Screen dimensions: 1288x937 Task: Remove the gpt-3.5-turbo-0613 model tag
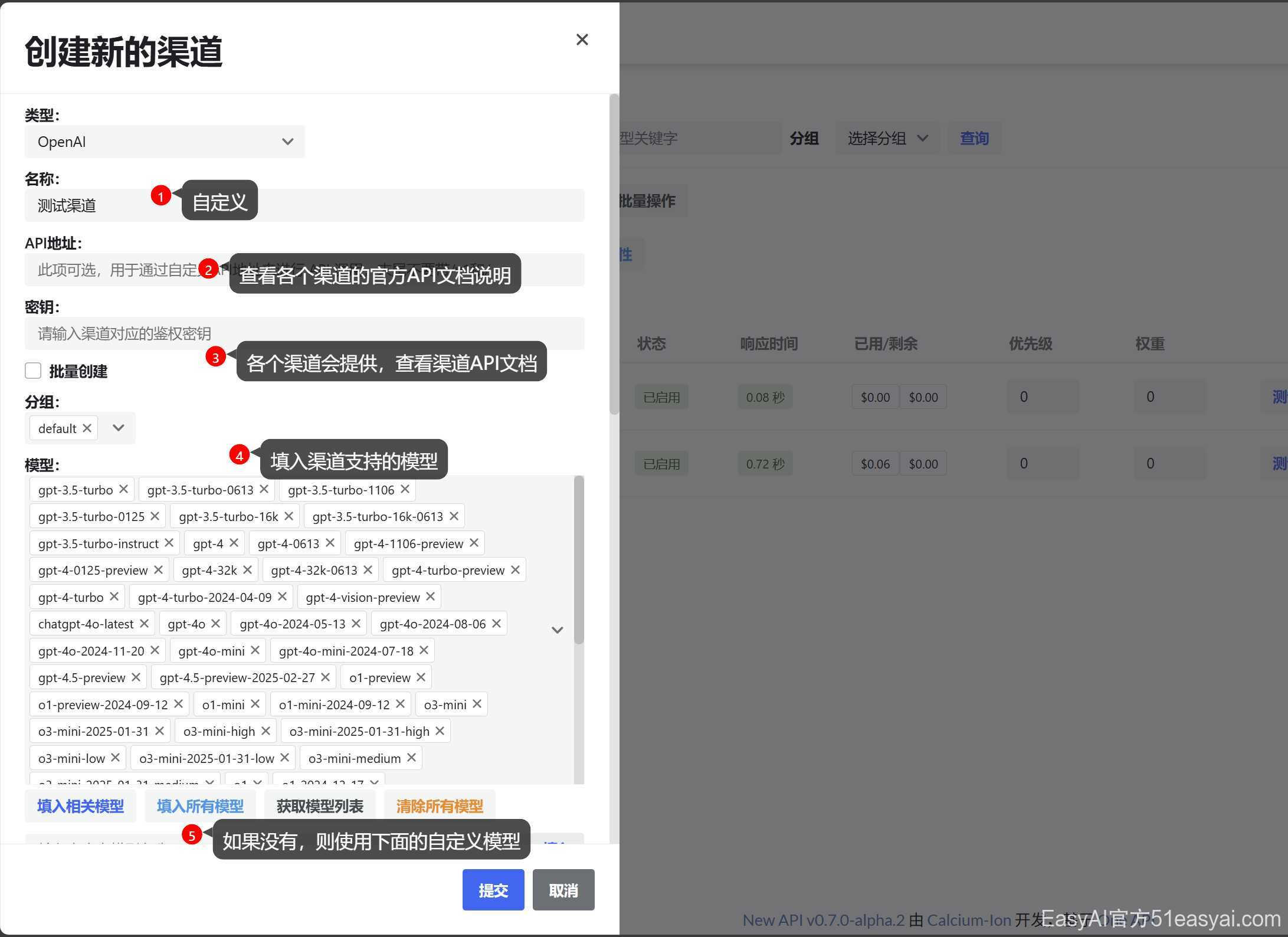tap(264, 489)
